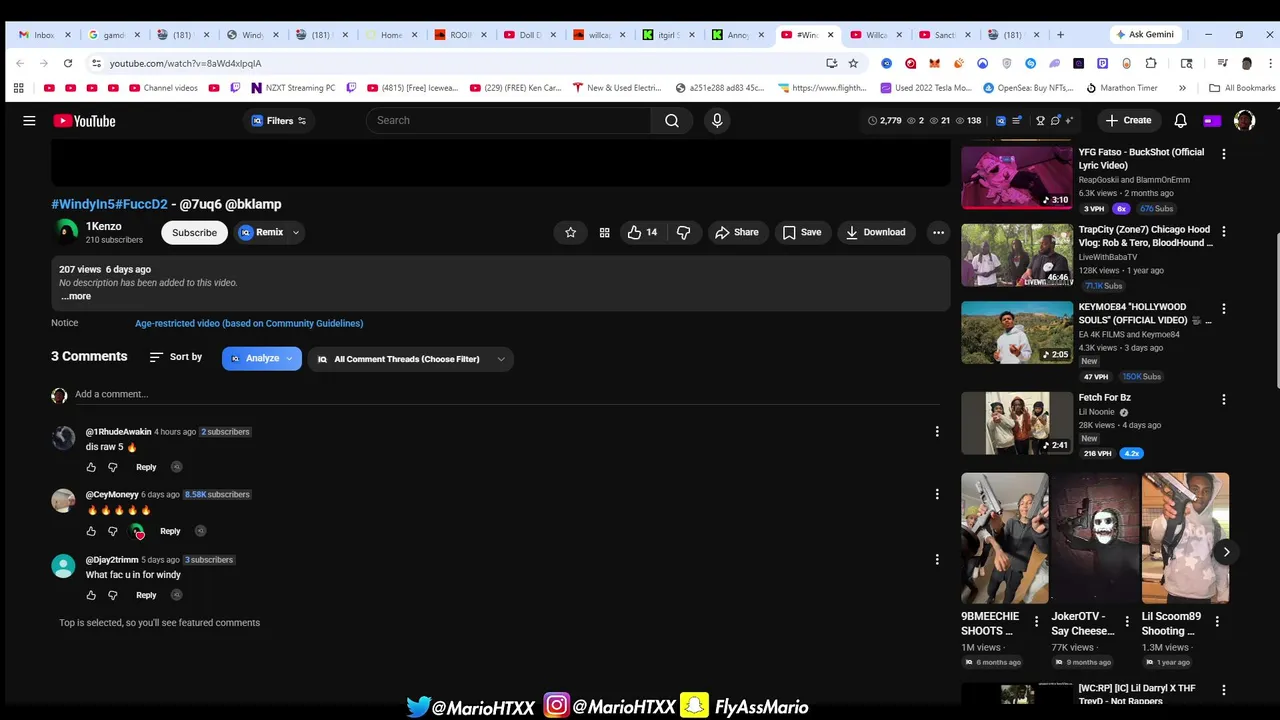The image size is (1280, 720).
Task: Focus the YouTube search field
Action: [x=509, y=121]
